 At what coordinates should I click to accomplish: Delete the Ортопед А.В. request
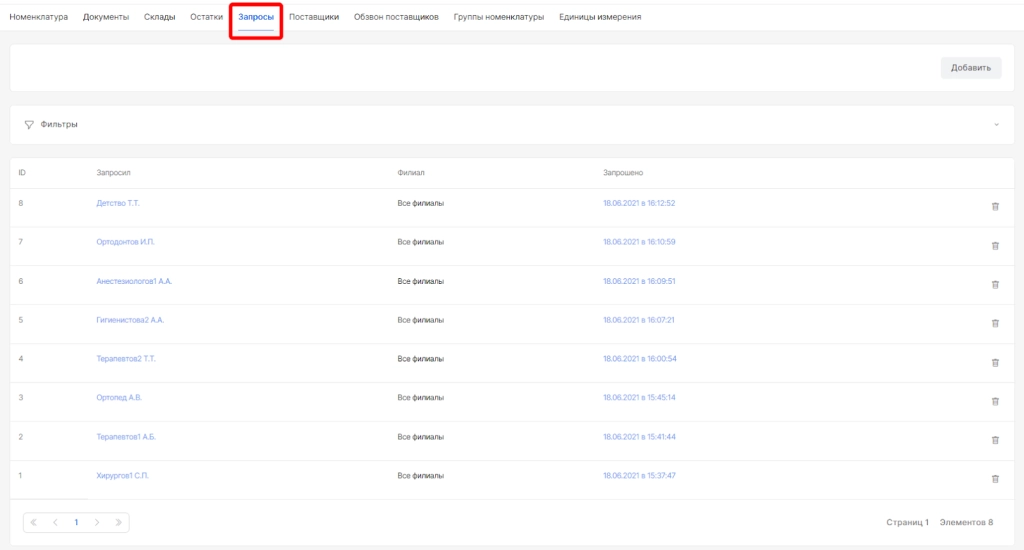[994, 401]
